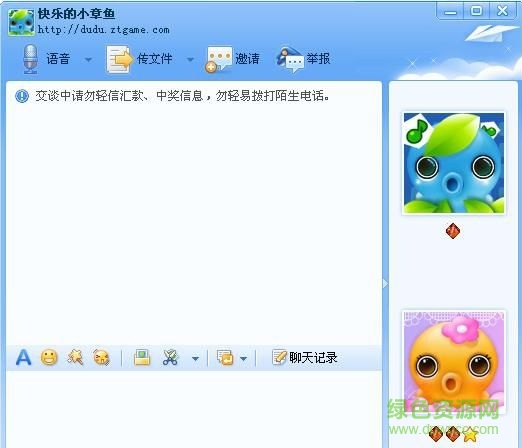Image resolution: width=522 pixels, height=448 pixels.
Task: Collapse the side panel with arrow handle
Action: [x=385, y=284]
